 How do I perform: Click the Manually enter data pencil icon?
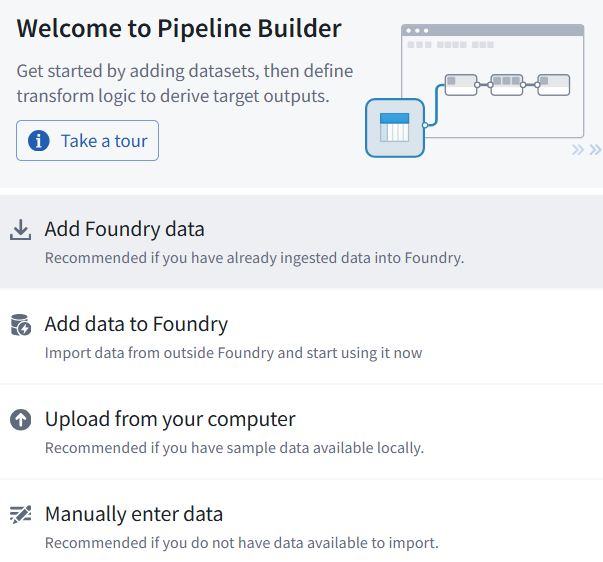[x=20, y=514]
